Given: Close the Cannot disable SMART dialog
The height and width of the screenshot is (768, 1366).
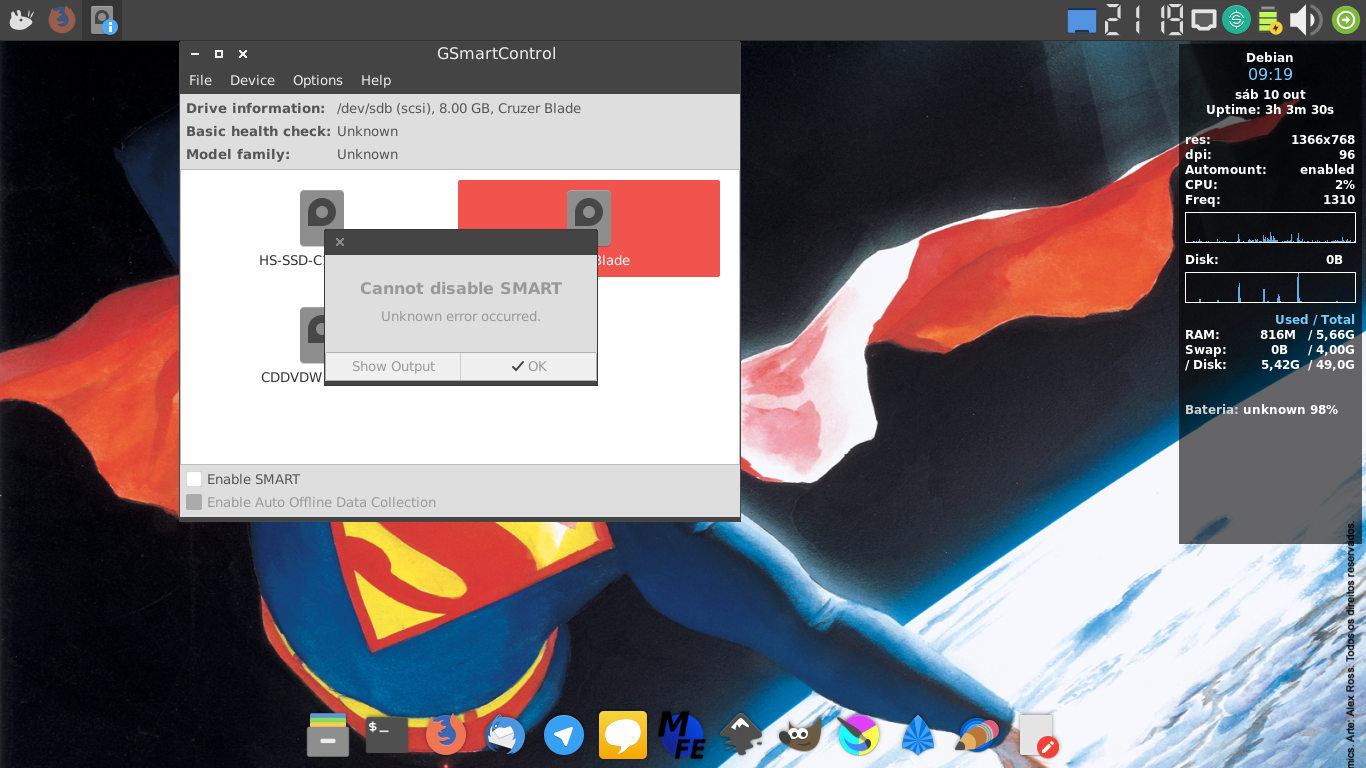Looking at the screenshot, I should point(340,242).
